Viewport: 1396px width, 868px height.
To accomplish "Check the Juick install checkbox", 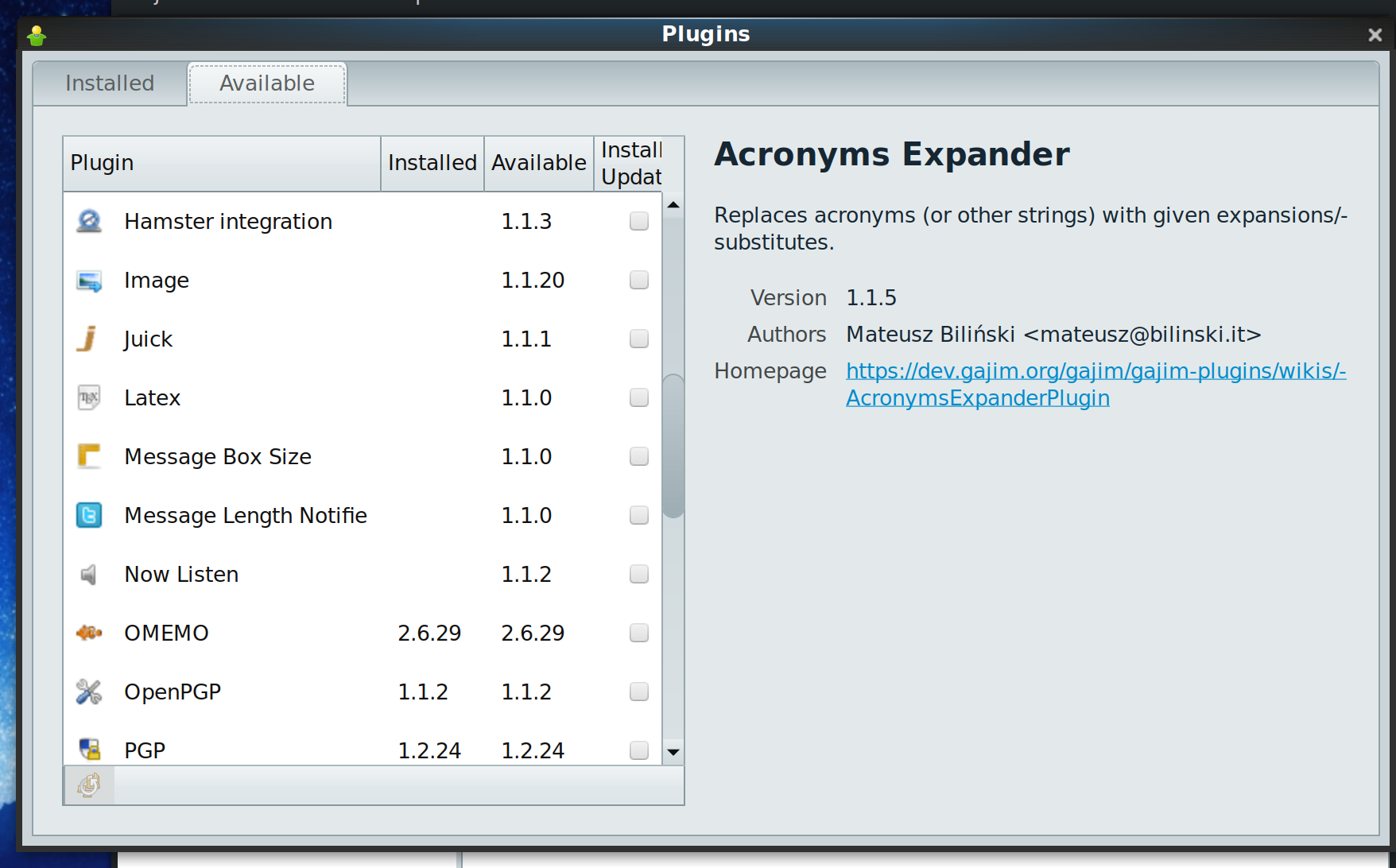I will 639,339.
